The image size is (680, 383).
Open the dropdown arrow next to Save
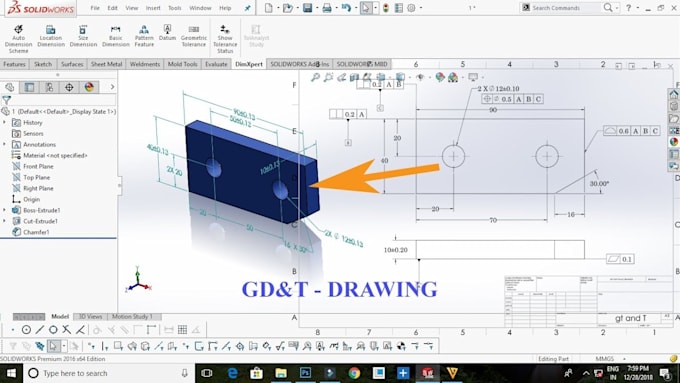[x=317, y=8]
